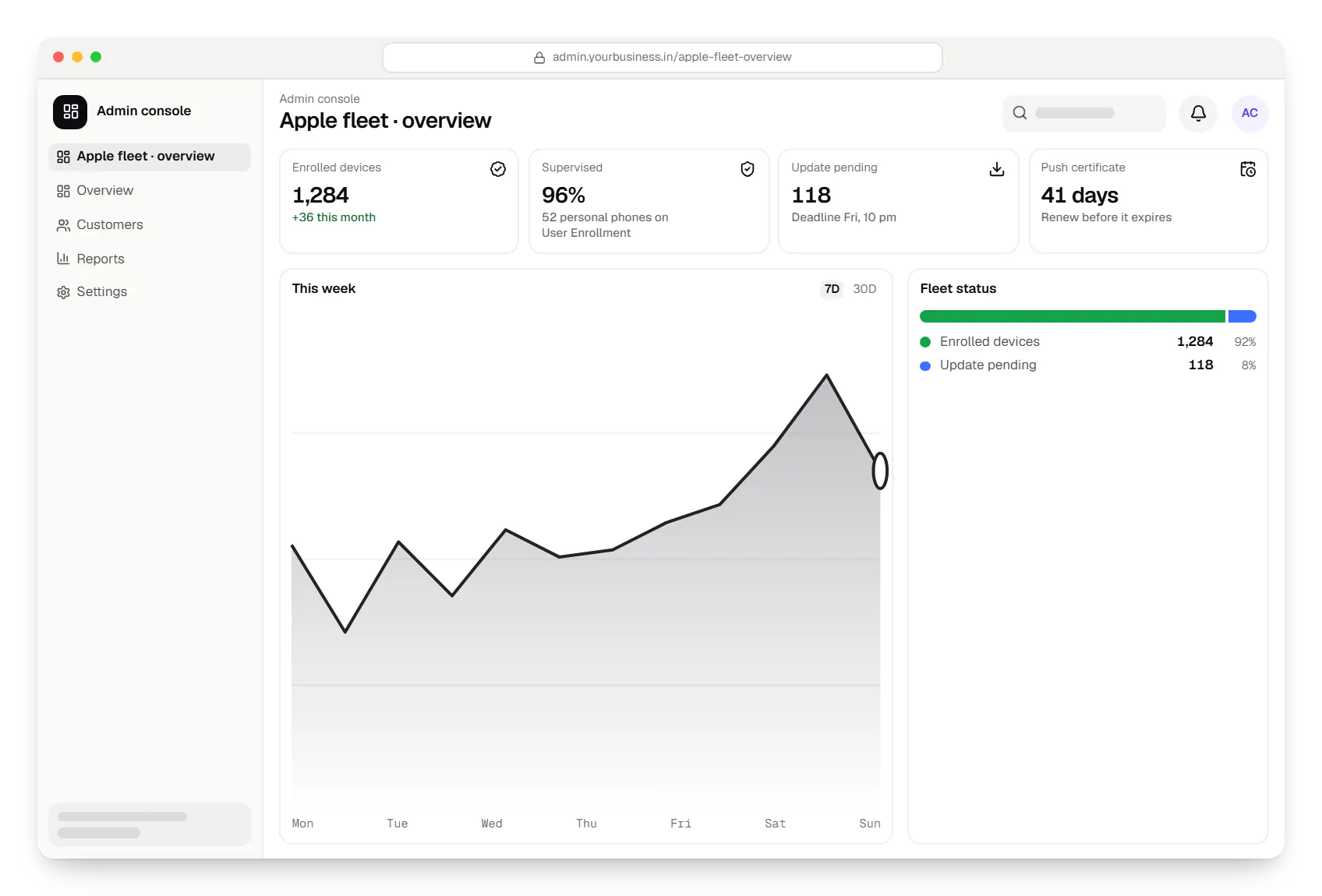This screenshot has width=1322, height=896.
Task: Click the Admin console logo icon
Action: (70, 111)
